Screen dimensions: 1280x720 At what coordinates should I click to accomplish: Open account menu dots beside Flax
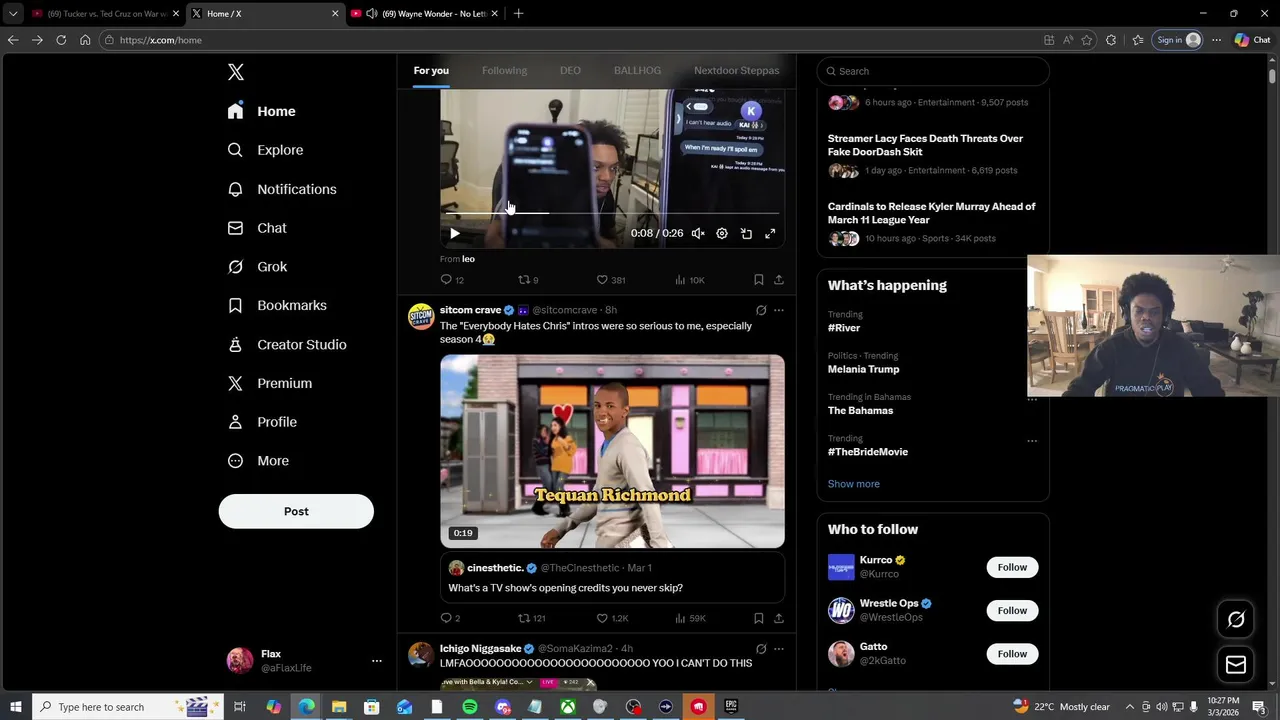[377, 661]
